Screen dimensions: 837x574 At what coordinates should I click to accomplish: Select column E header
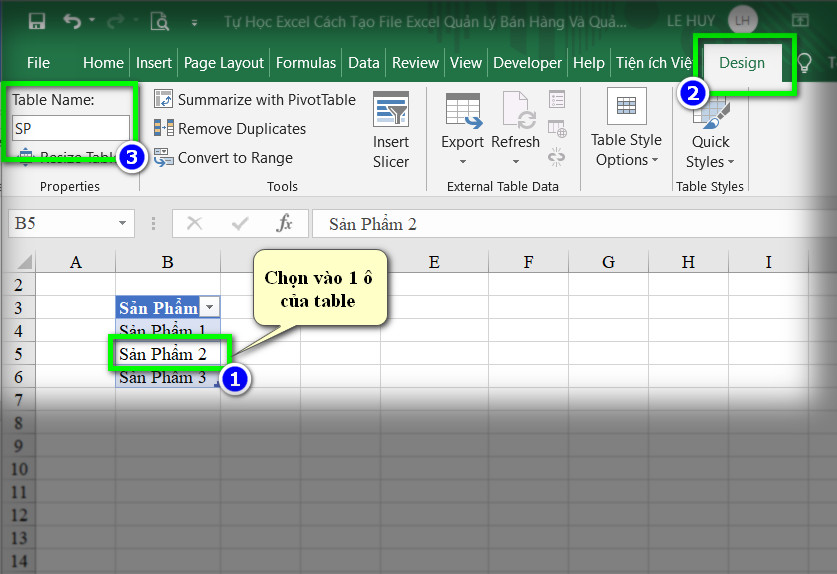[x=434, y=262]
